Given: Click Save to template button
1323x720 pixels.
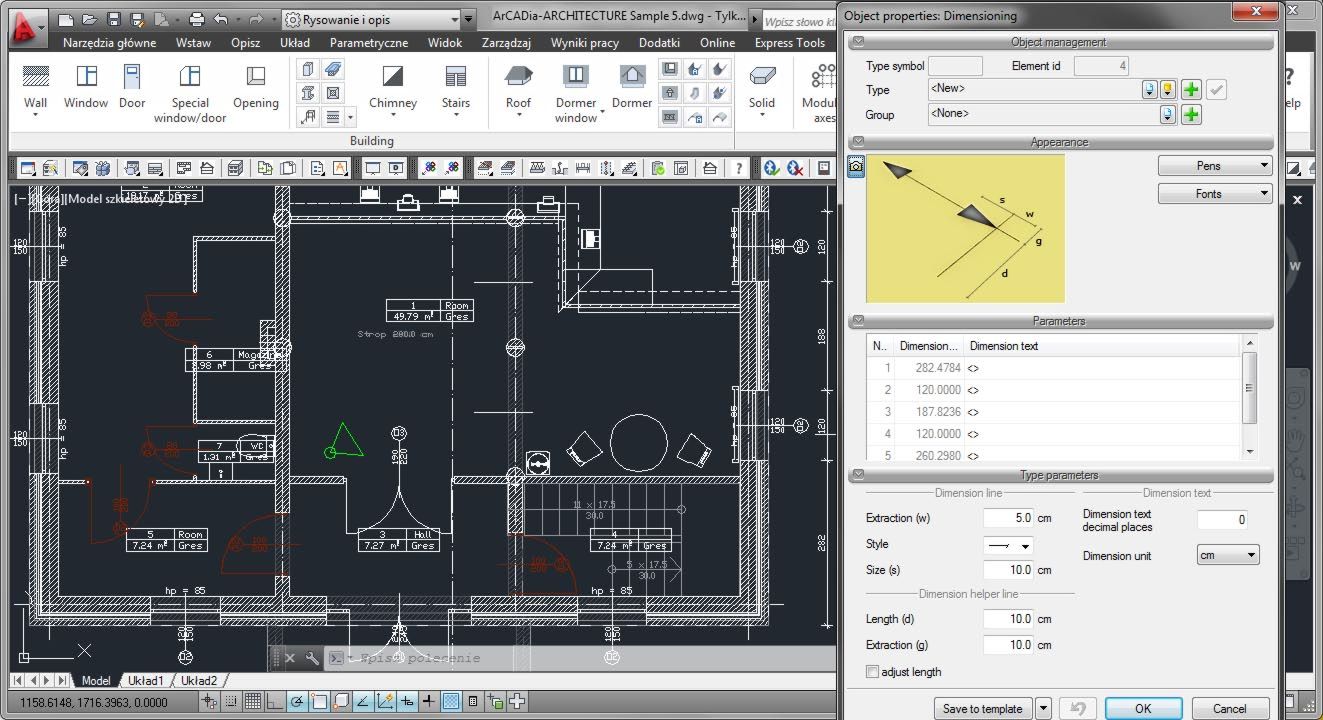Looking at the screenshot, I should click(983, 708).
